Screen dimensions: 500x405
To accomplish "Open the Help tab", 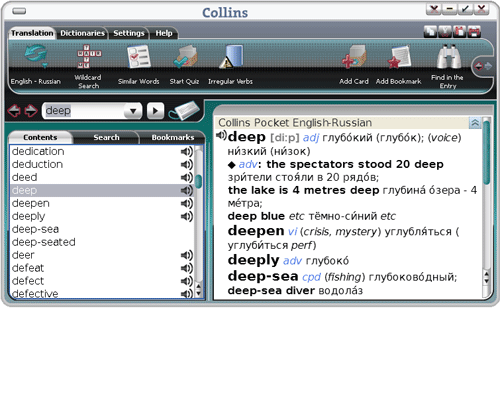I will pyautogui.click(x=164, y=33).
